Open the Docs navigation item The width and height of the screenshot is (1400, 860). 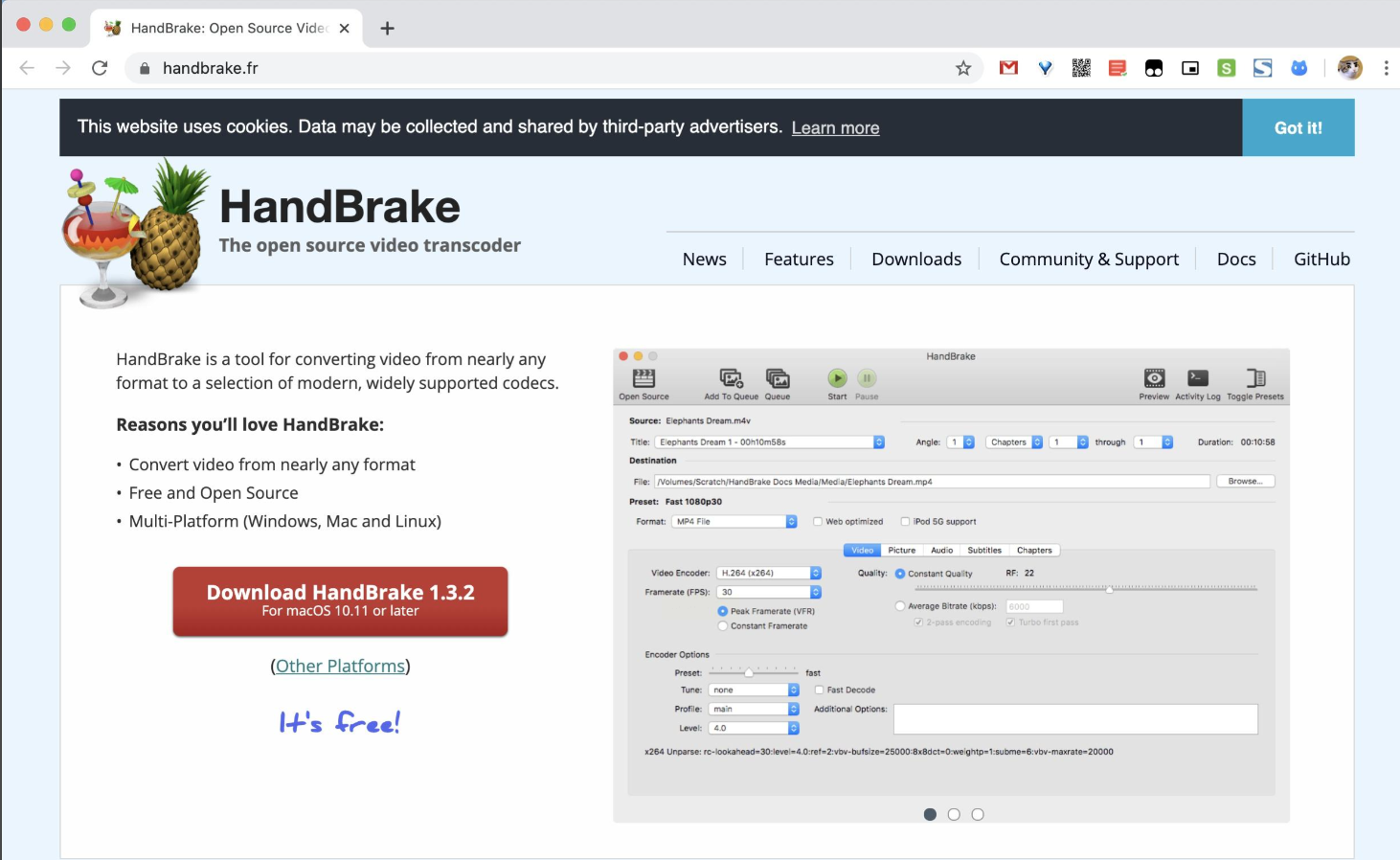click(x=1236, y=260)
